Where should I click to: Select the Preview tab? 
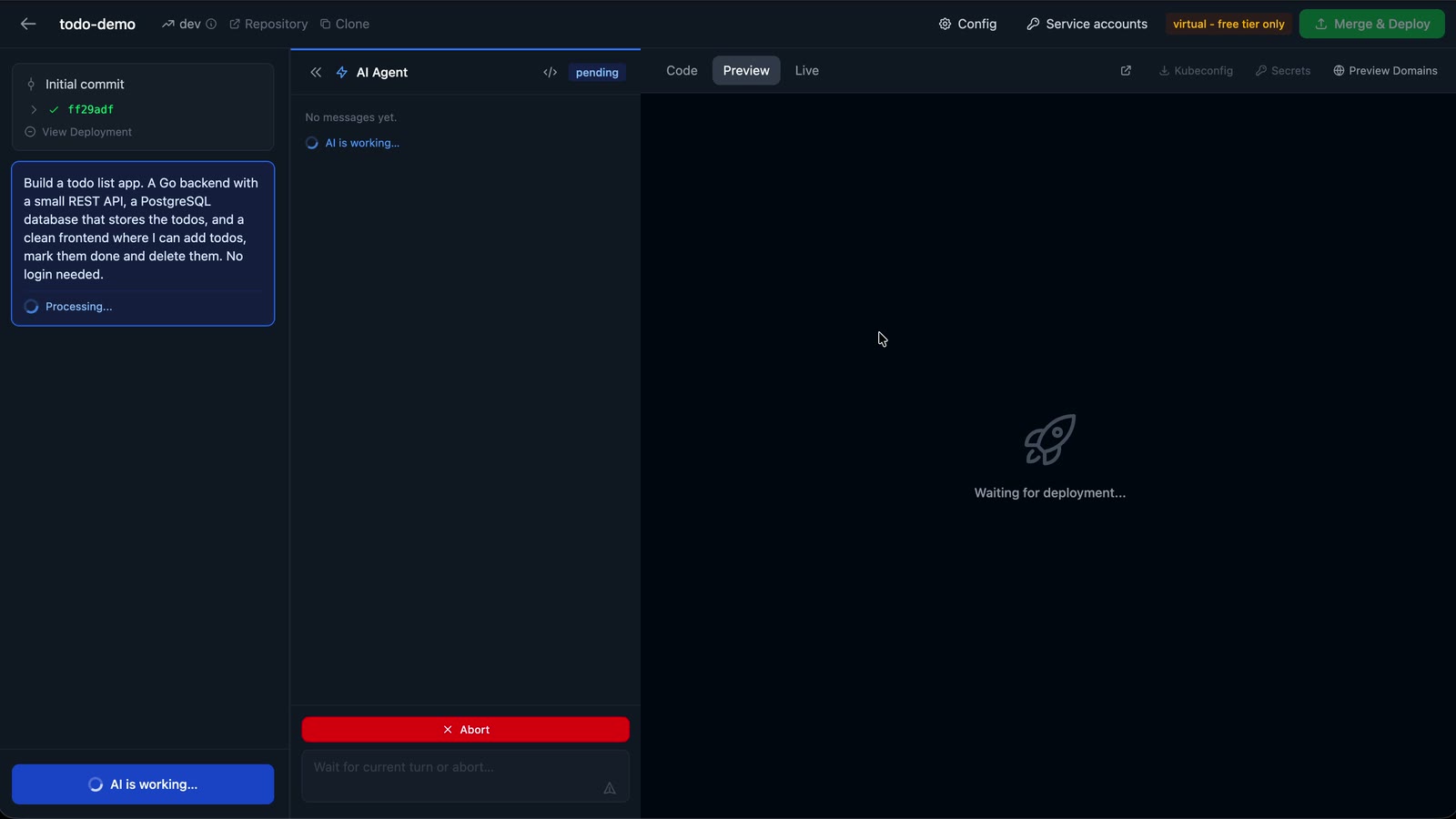click(x=746, y=71)
